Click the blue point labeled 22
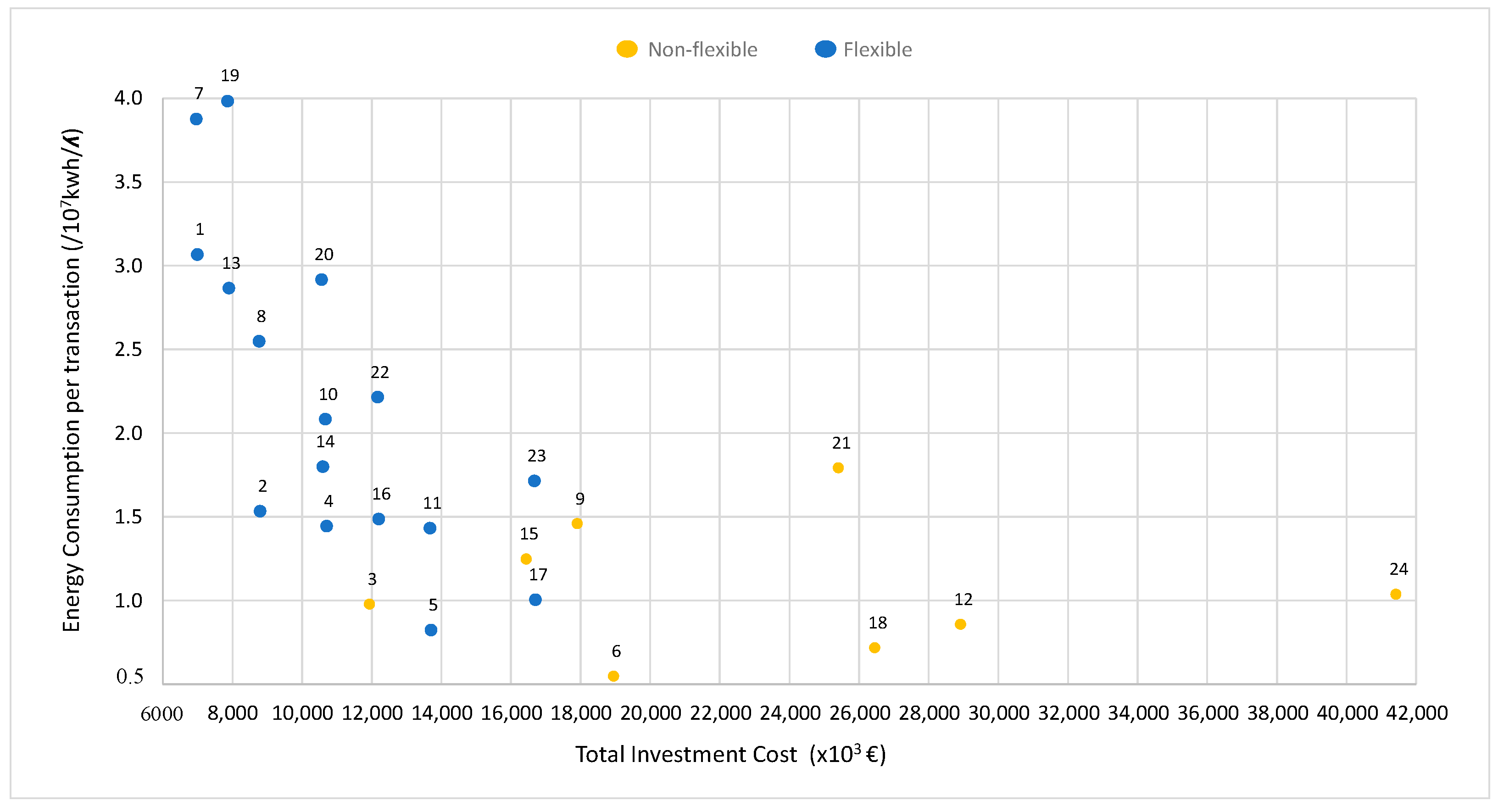The height and width of the screenshot is (812, 1498). (378, 397)
